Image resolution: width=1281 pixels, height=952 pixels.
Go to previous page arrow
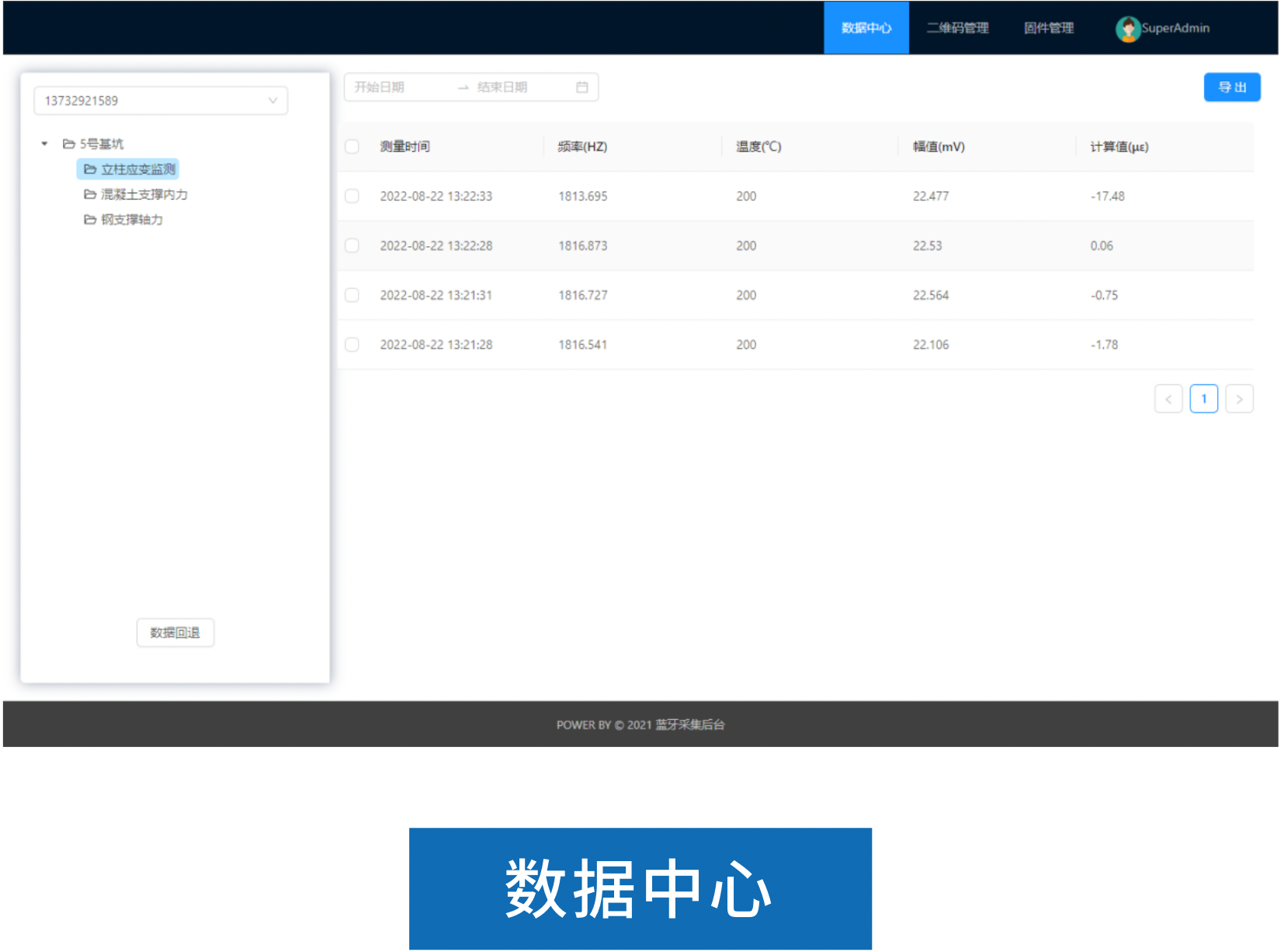(1168, 399)
